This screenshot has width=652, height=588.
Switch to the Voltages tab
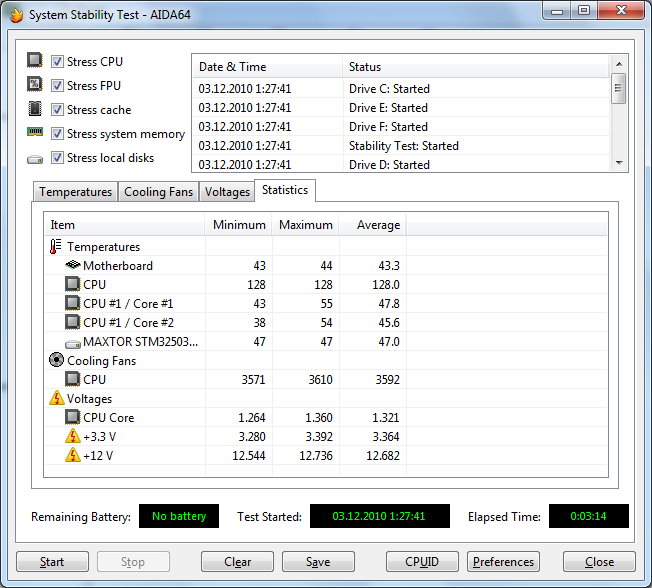(227, 192)
